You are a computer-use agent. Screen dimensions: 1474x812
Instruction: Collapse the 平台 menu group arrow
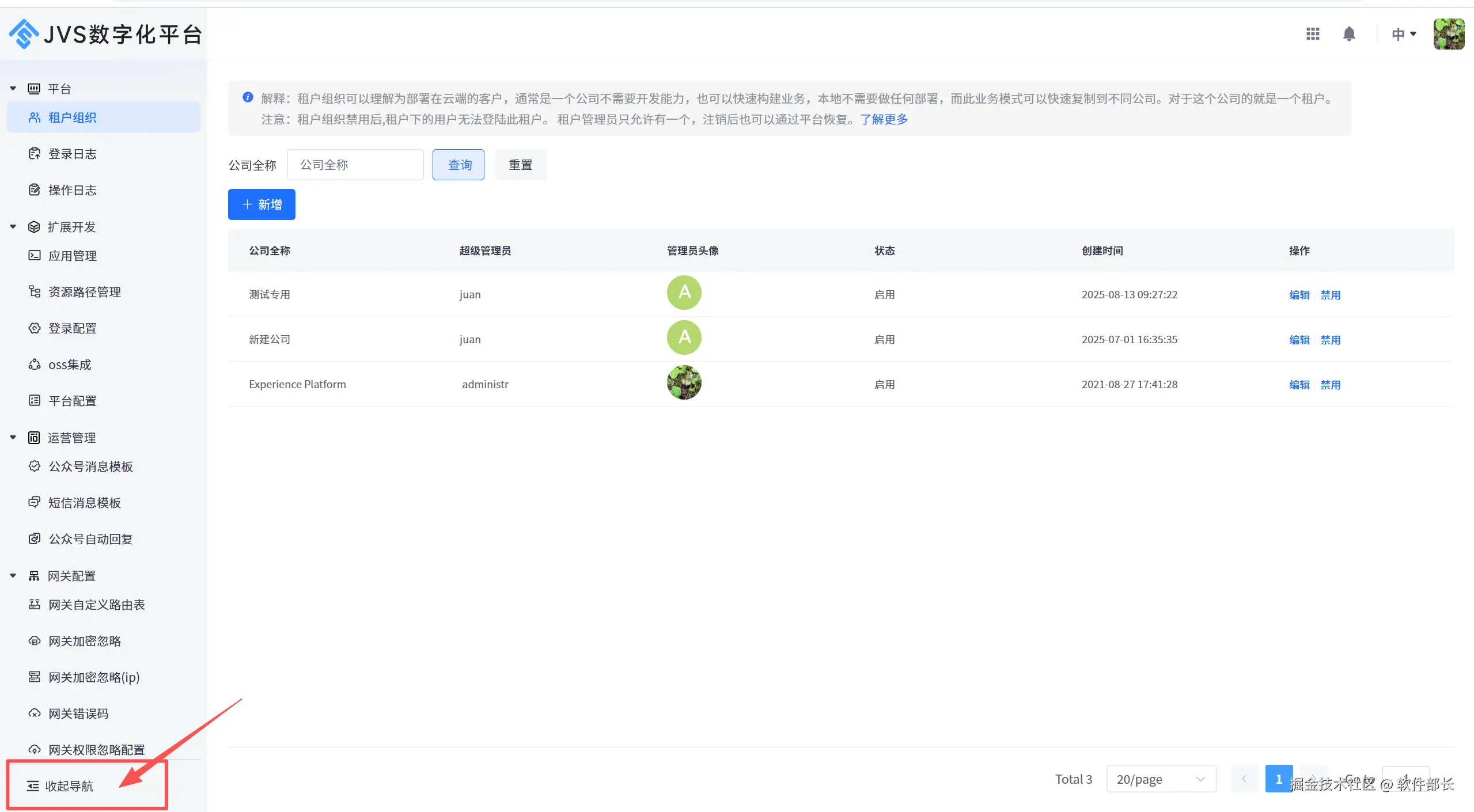pyautogui.click(x=13, y=89)
